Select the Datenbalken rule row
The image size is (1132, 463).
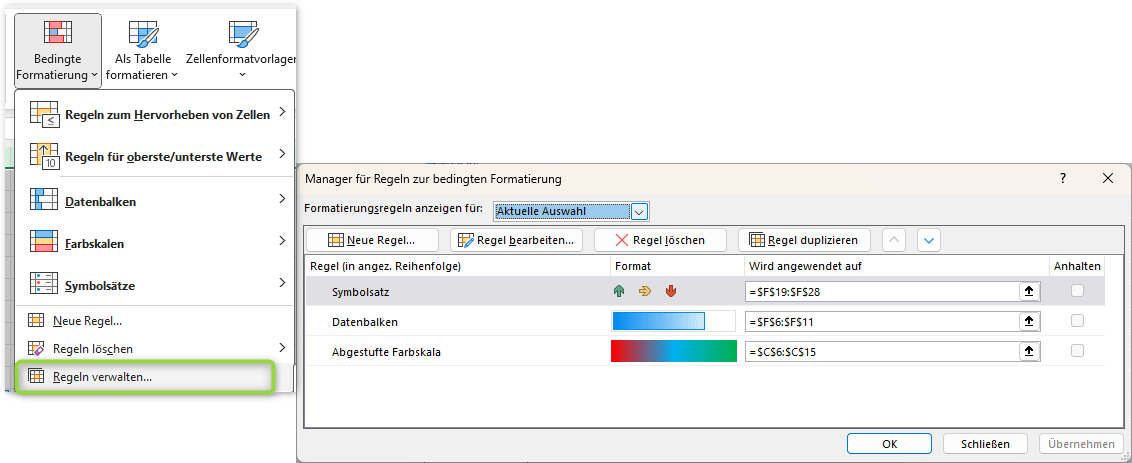pos(705,321)
